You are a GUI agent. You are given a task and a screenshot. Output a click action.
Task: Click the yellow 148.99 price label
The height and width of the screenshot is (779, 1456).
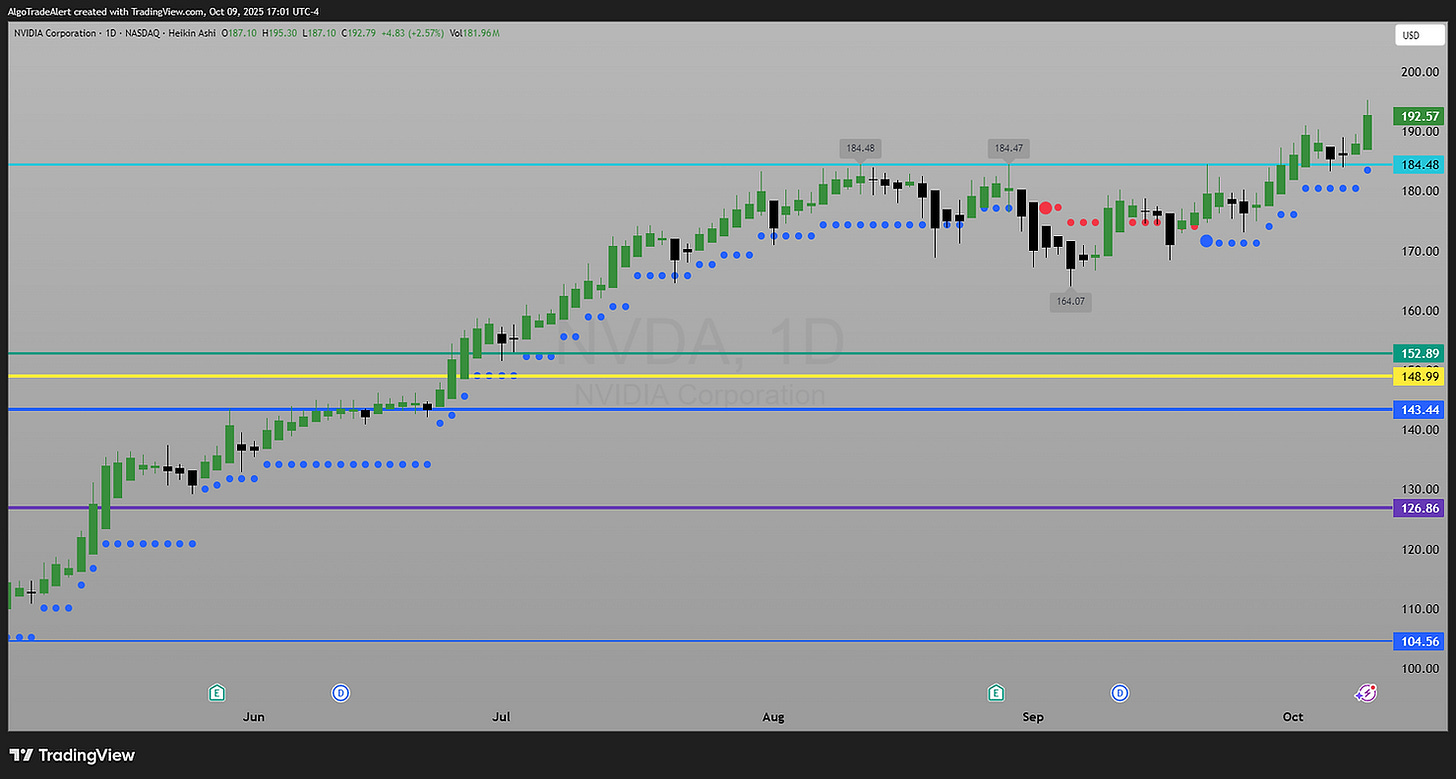1420,376
